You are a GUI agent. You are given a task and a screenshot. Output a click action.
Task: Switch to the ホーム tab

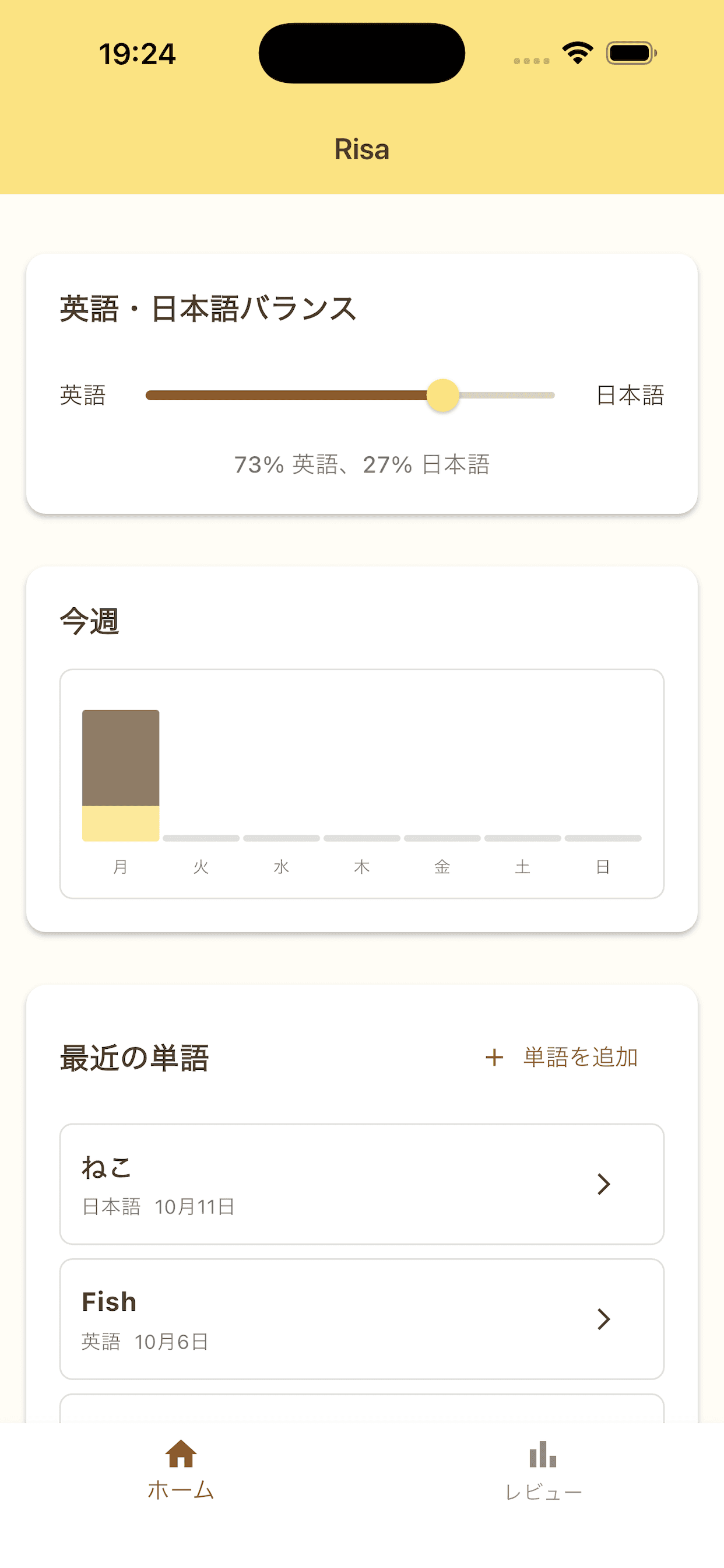[181, 1490]
